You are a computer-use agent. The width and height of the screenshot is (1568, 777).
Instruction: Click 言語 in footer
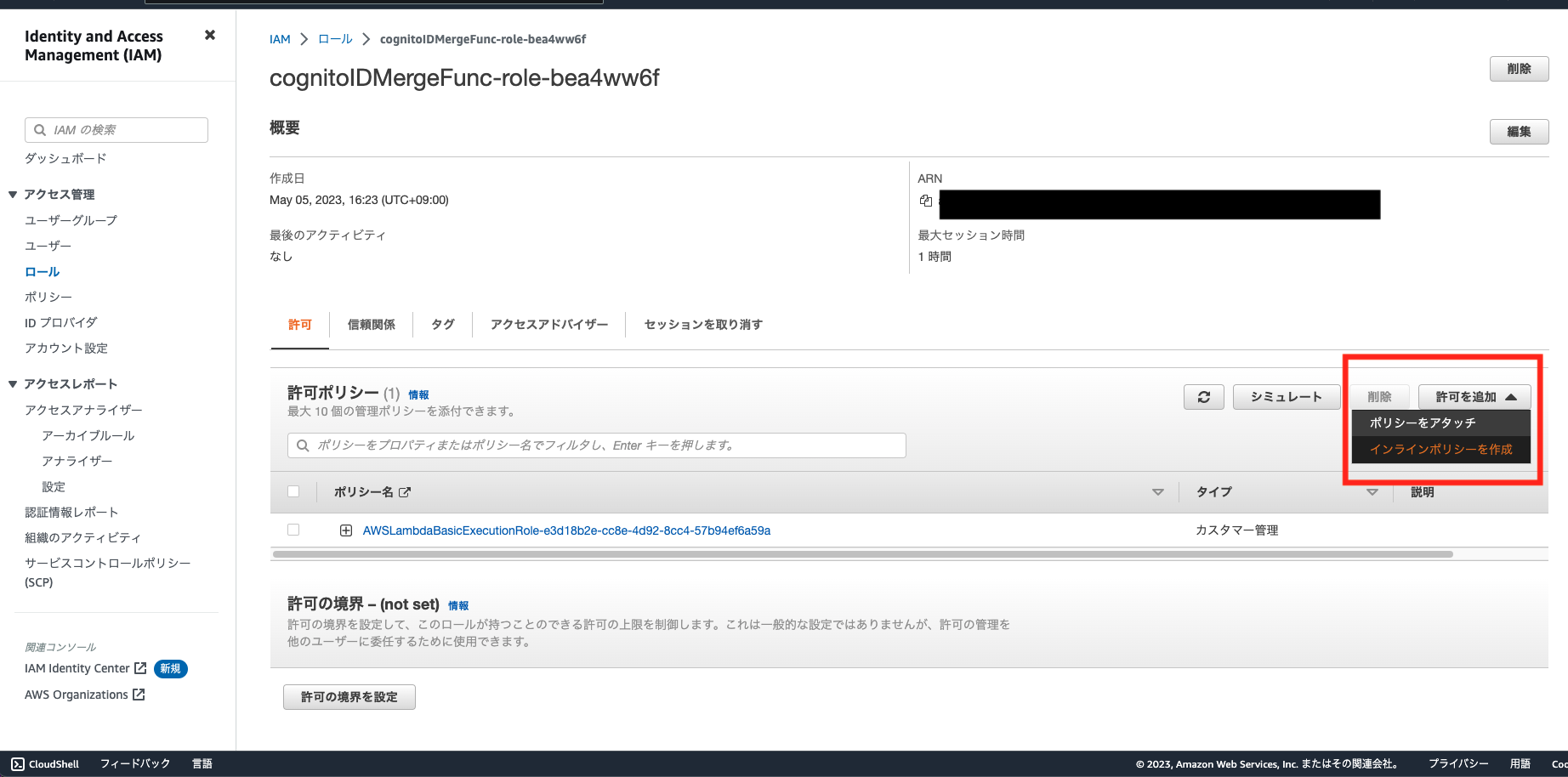coord(202,763)
